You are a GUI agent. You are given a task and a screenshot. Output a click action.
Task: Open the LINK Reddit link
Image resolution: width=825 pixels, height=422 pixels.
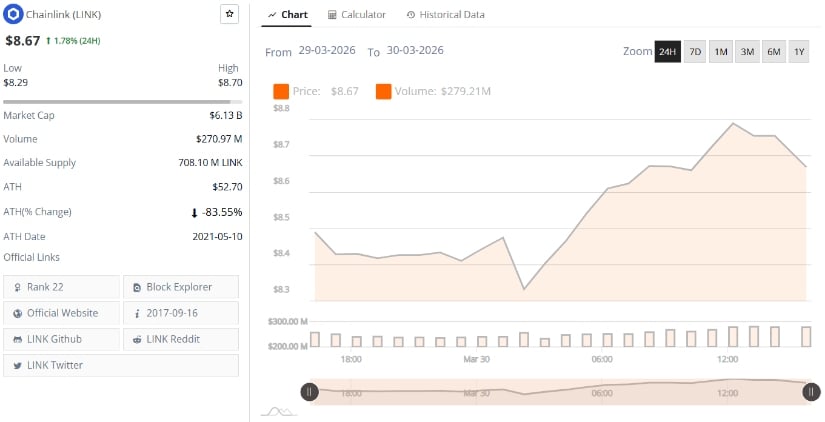[181, 339]
